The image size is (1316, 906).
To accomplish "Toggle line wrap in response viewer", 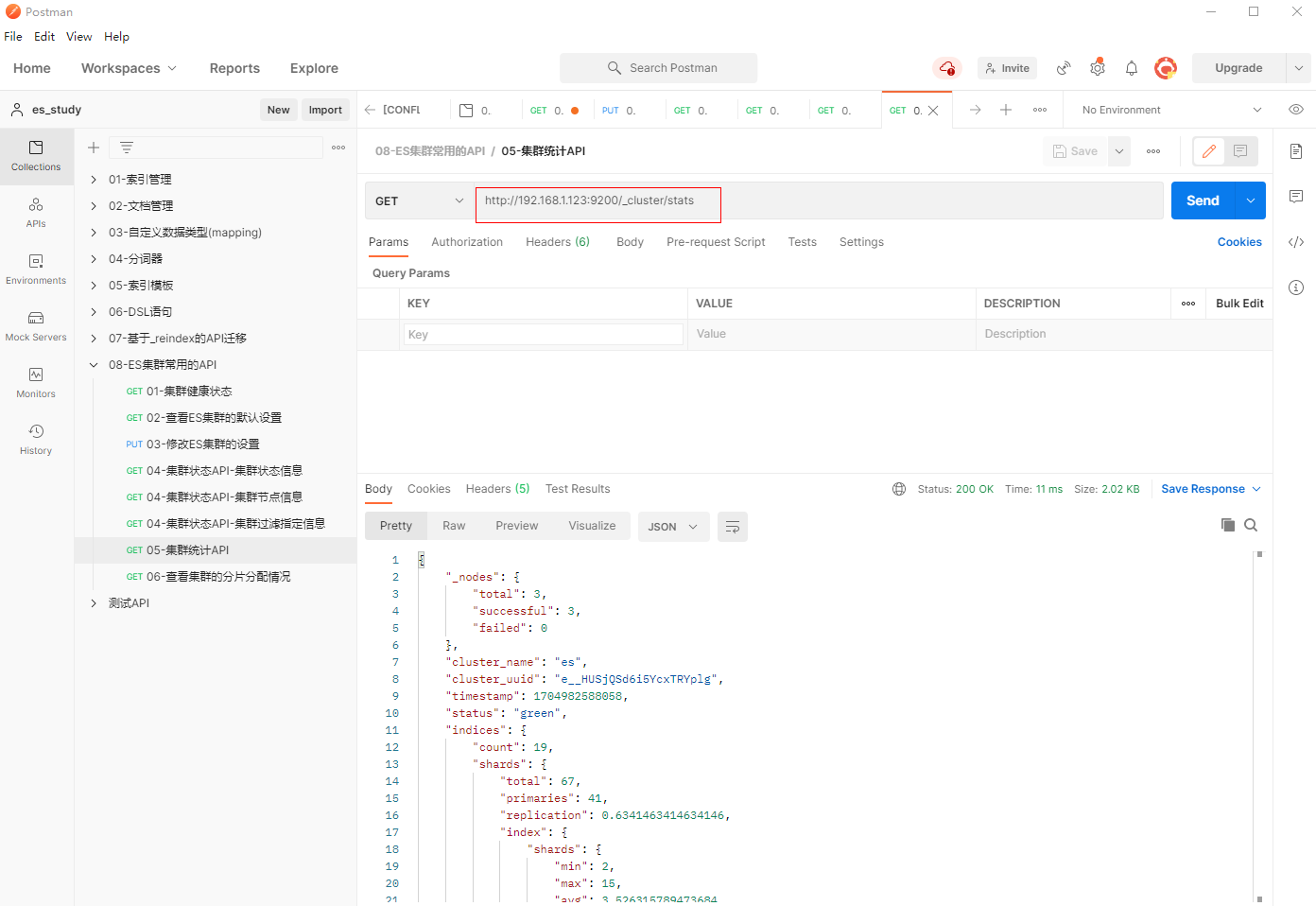I will coord(733,527).
